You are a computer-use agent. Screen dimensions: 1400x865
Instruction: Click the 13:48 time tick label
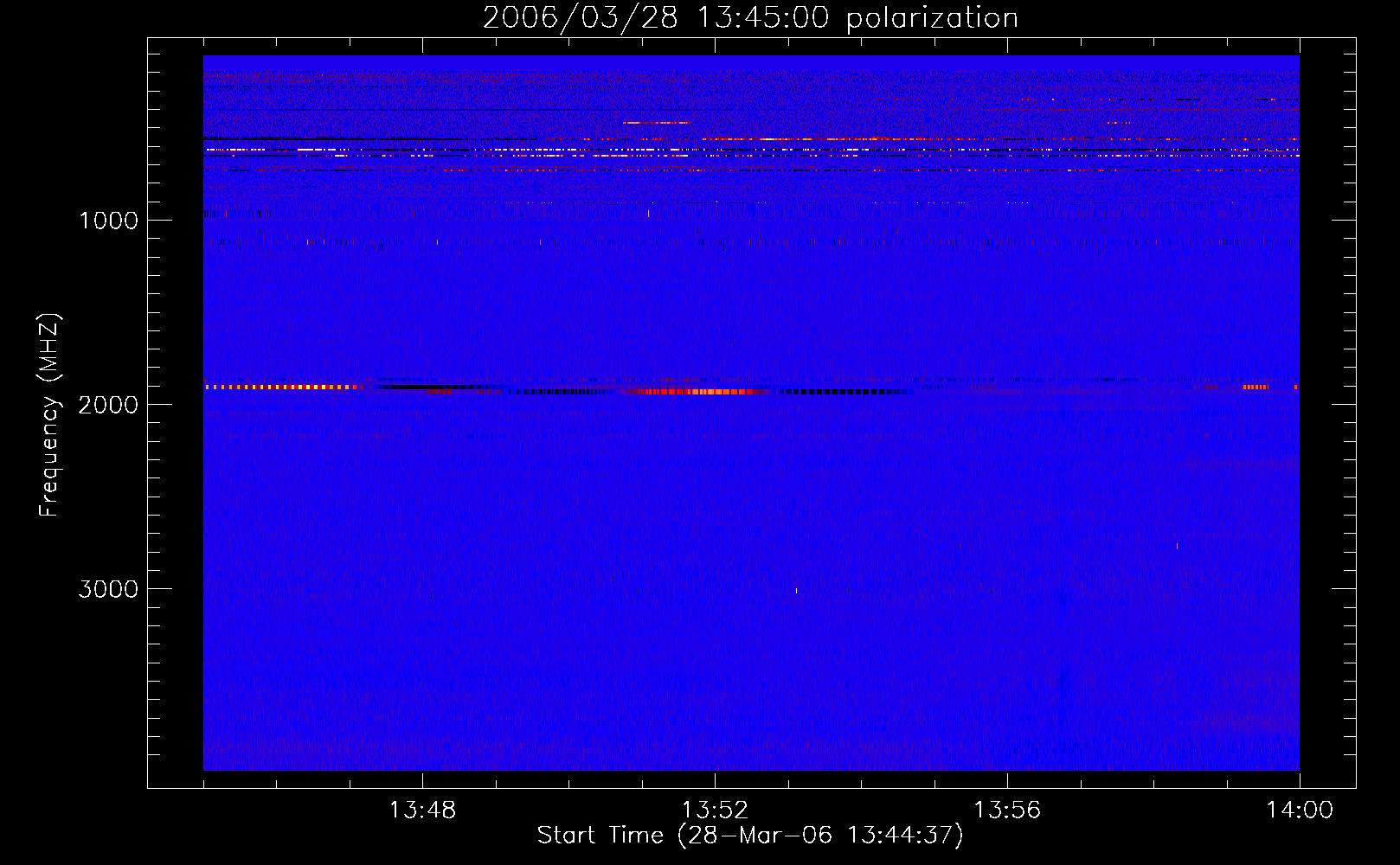(422, 811)
